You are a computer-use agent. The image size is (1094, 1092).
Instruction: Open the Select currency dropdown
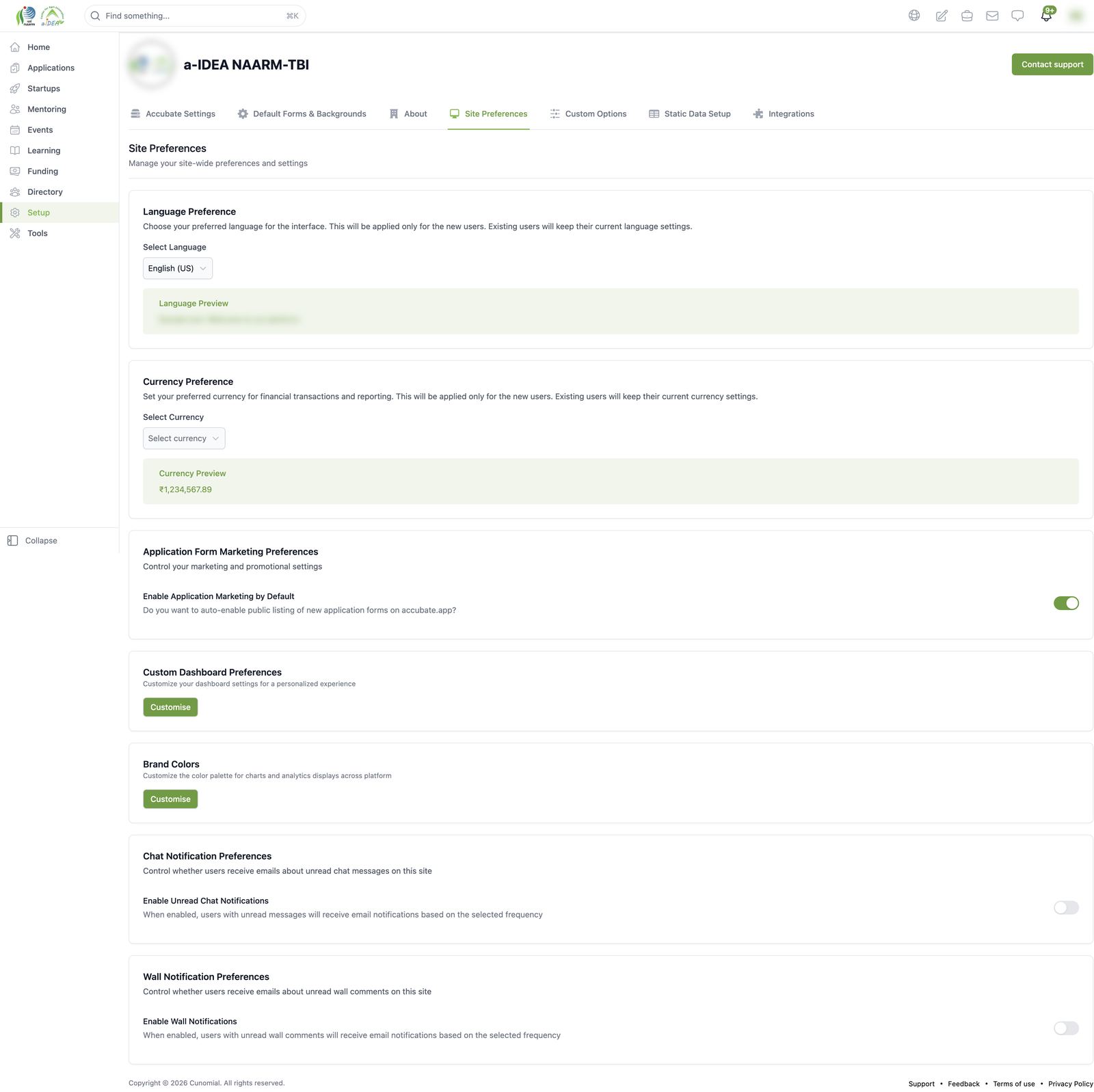[184, 438]
